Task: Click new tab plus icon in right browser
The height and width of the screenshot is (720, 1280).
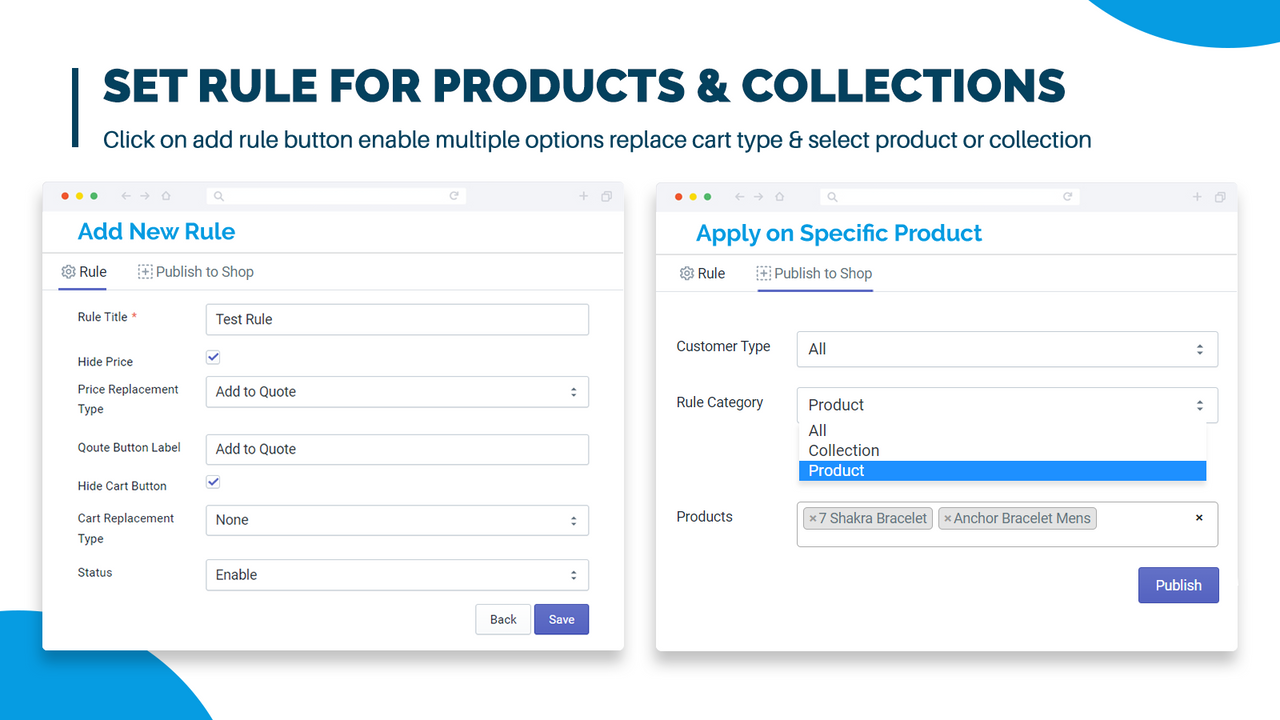Action: tap(1197, 197)
